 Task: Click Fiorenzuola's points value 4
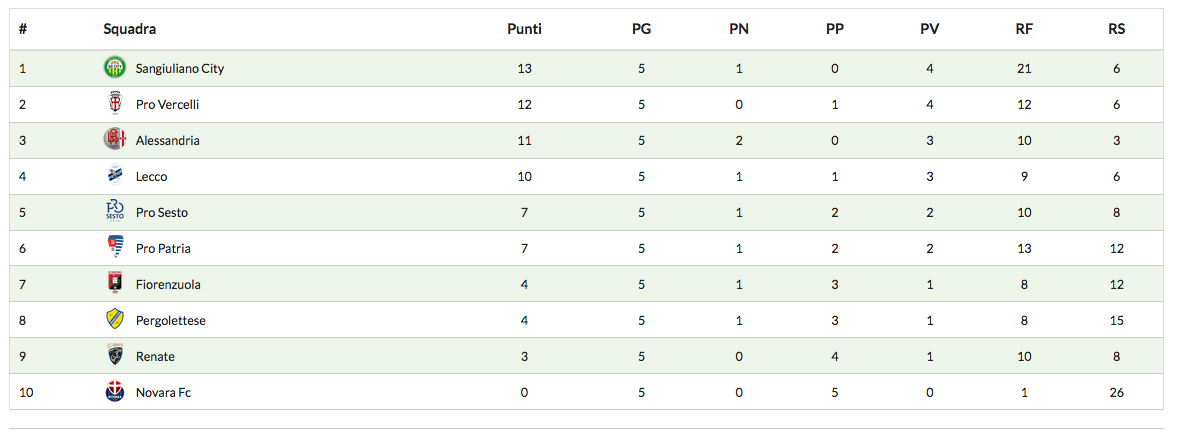point(524,285)
